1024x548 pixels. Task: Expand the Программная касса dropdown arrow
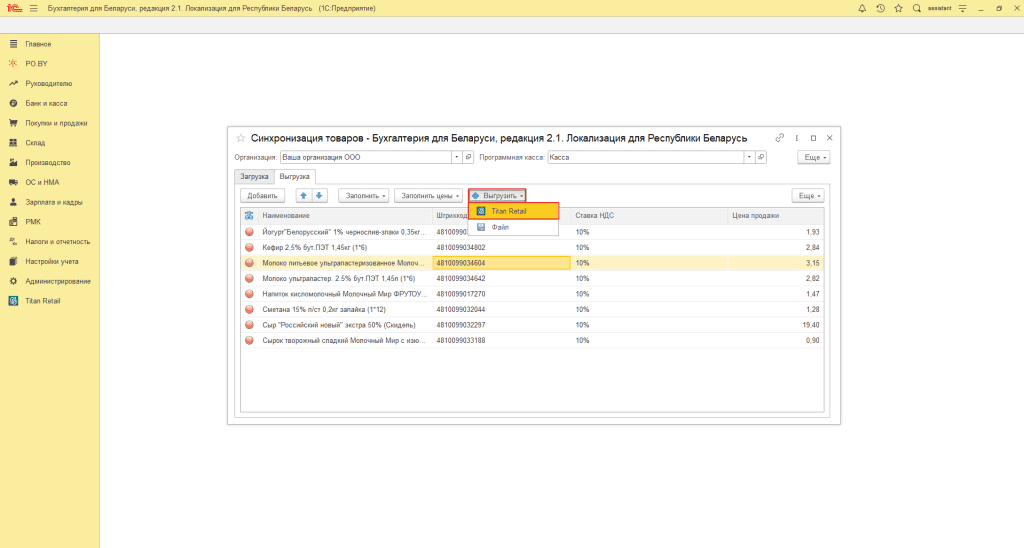point(749,157)
